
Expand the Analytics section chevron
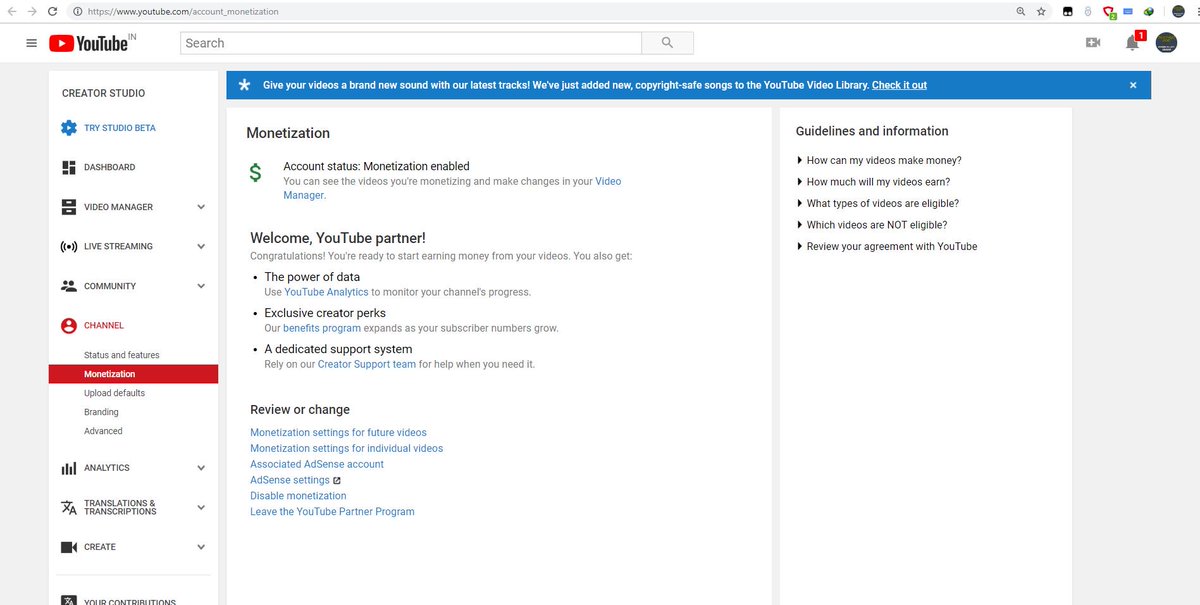[x=201, y=468]
